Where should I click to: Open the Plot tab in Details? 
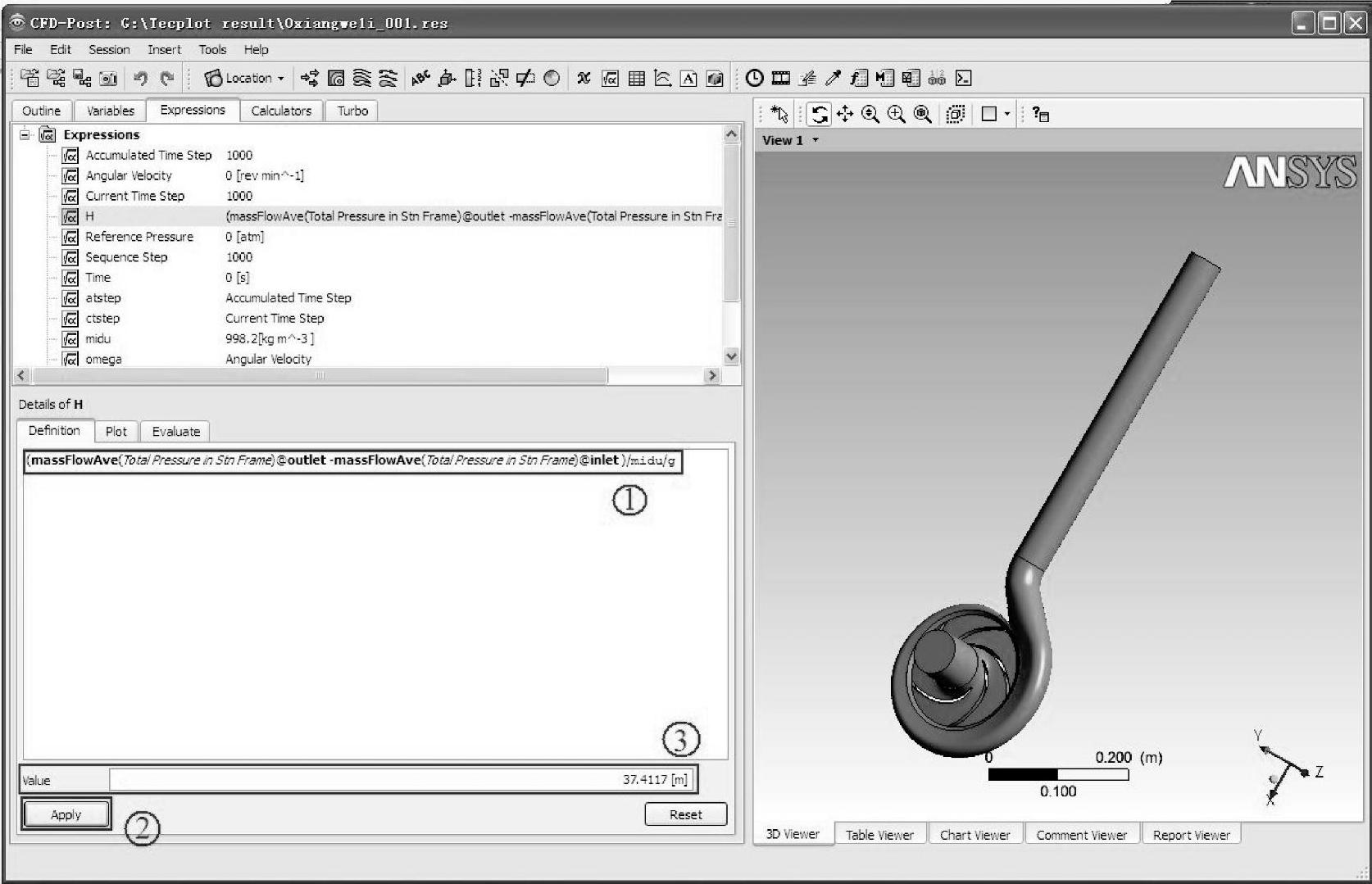tap(116, 431)
